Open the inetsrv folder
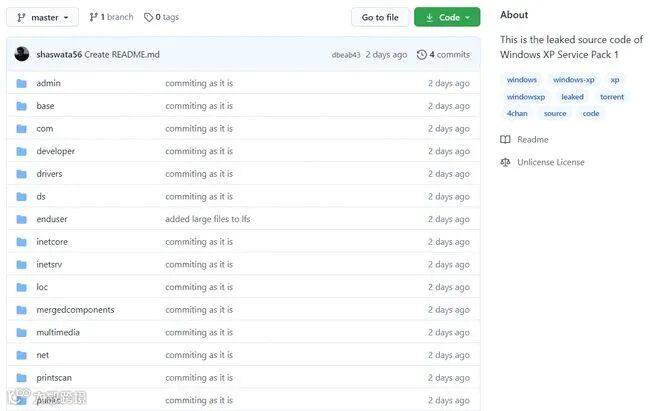The height and width of the screenshot is (411, 650). point(49,264)
